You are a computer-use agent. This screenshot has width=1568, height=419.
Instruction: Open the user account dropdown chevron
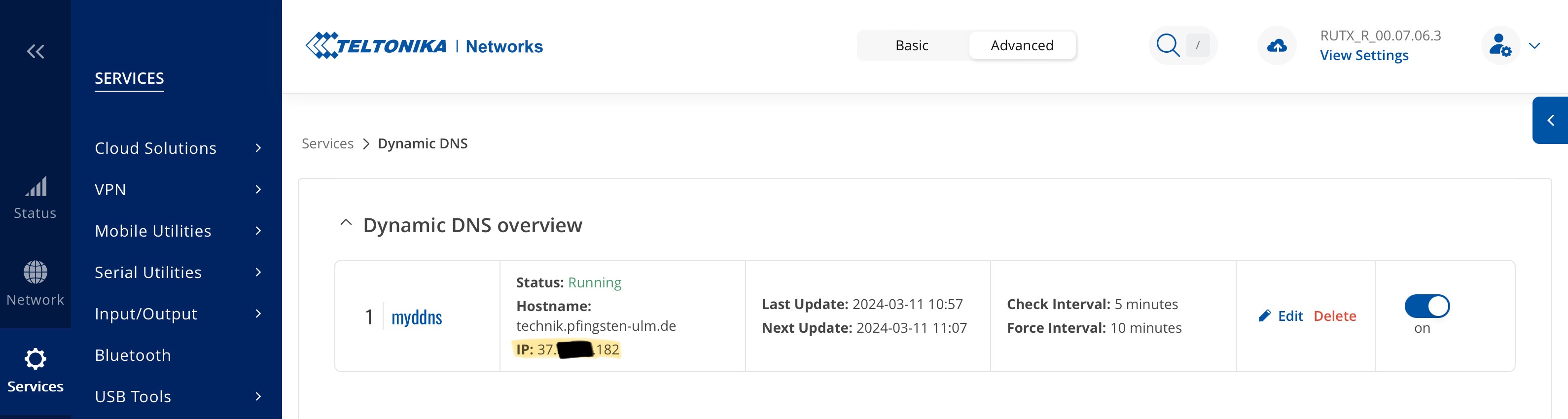click(x=1534, y=46)
